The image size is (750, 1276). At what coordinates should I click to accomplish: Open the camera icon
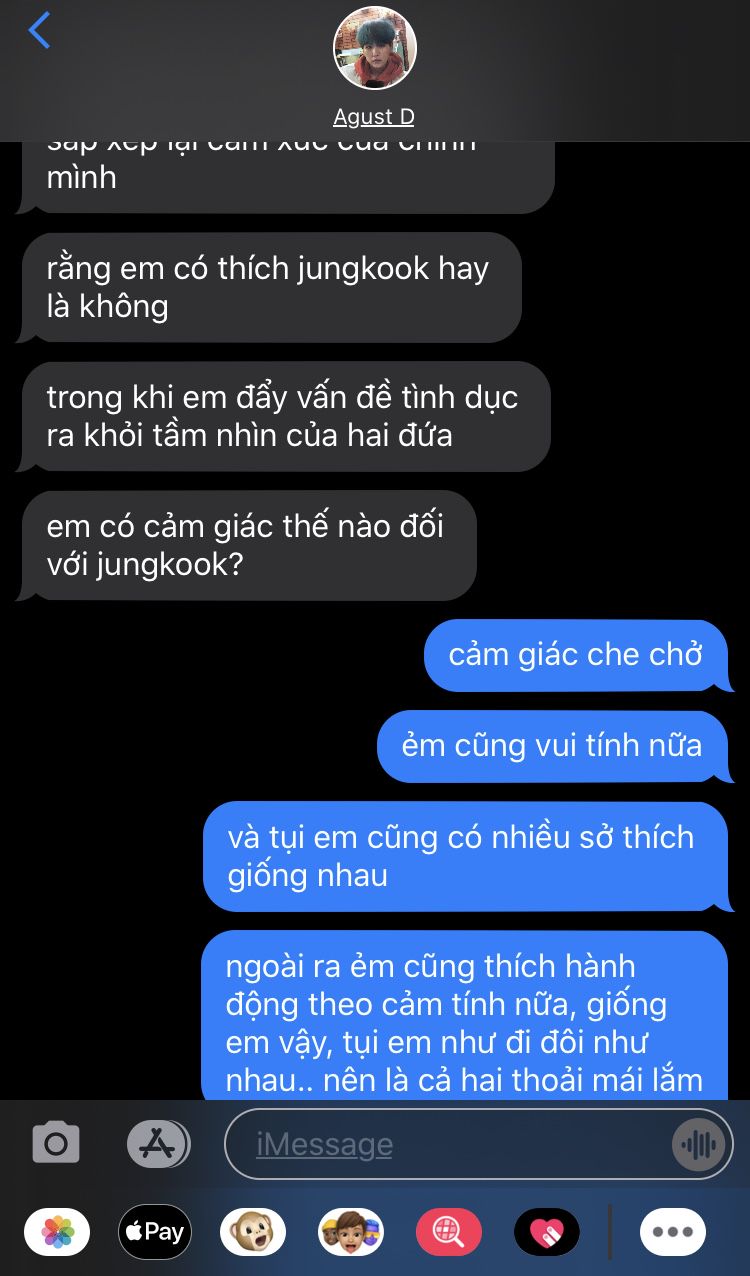click(x=56, y=1143)
